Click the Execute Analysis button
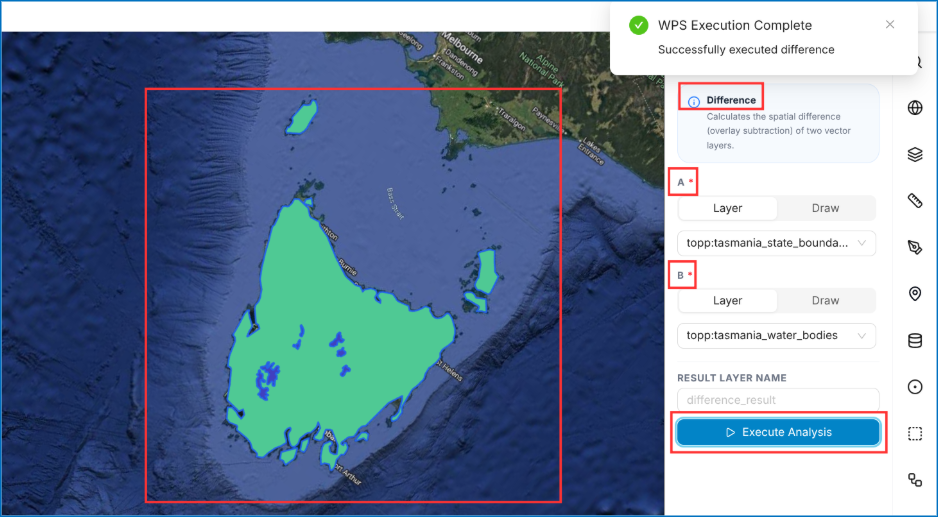 tap(778, 432)
